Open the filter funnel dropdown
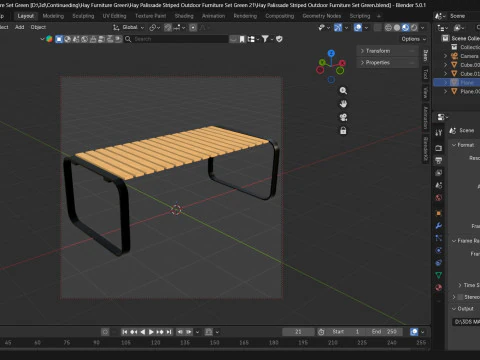Image resolution: width=480 pixels, height=360 pixels. [x=267, y=39]
